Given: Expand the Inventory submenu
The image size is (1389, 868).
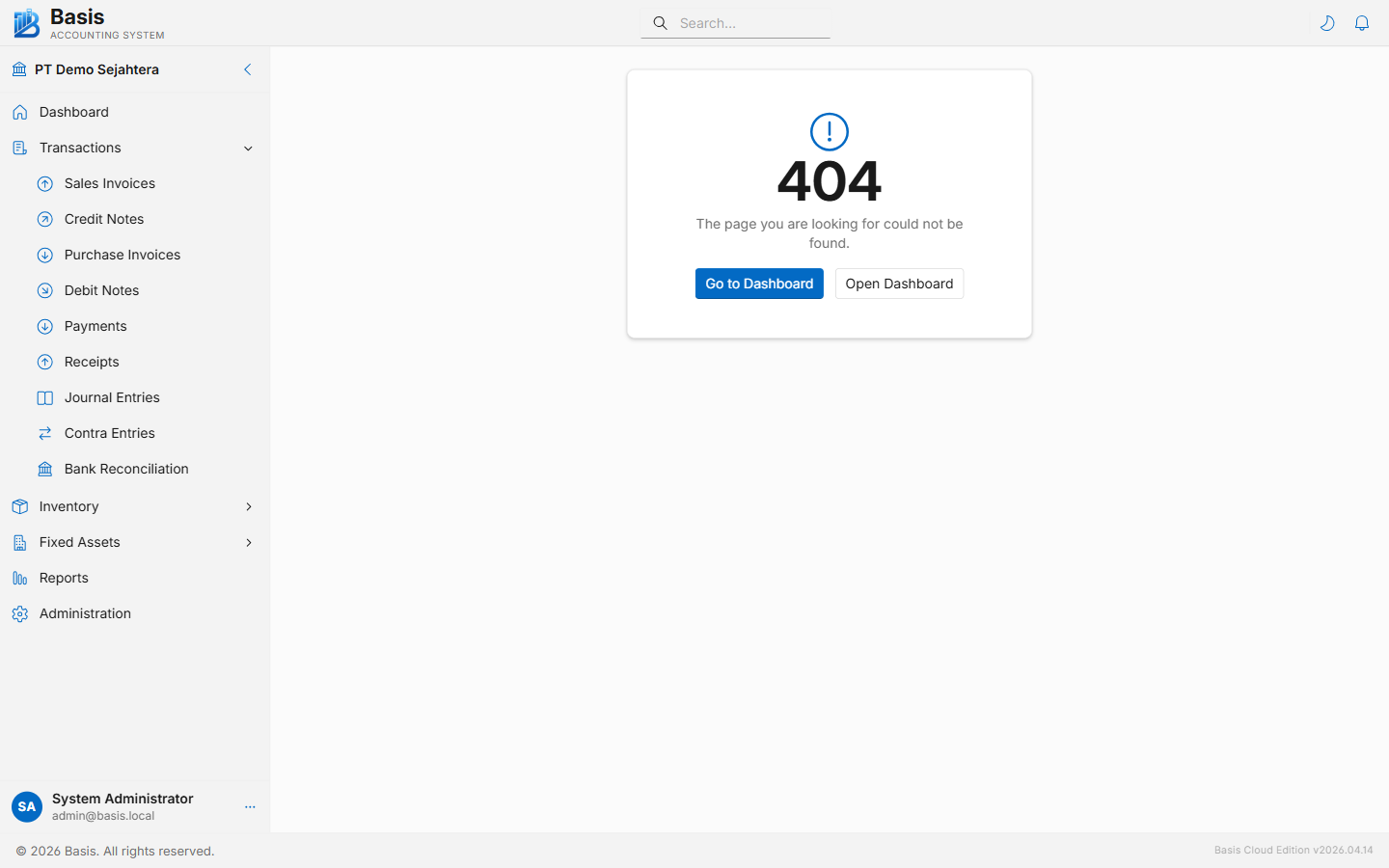Looking at the screenshot, I should click(x=248, y=506).
